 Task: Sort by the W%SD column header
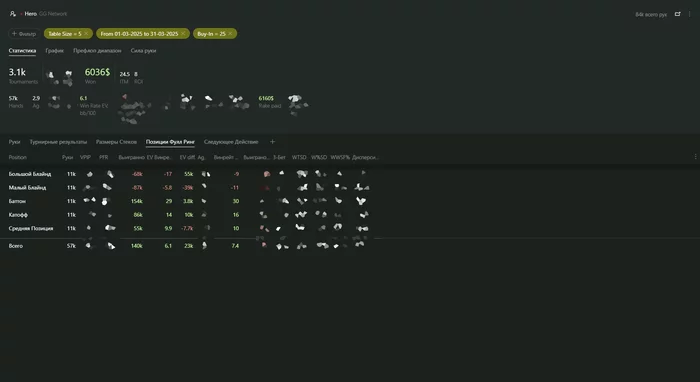(x=319, y=157)
